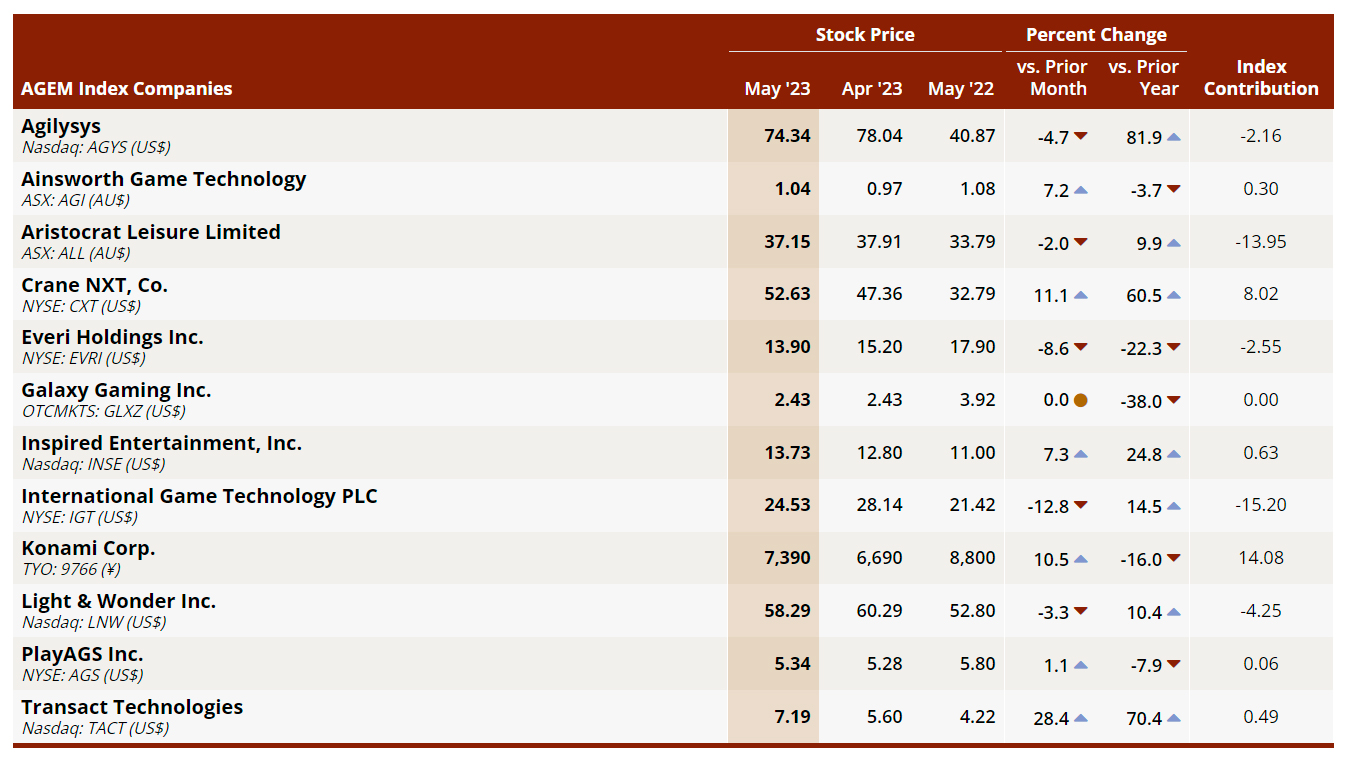Open the Inspired Entertainment, Inc. company name
Screen dimensions: 1346x757
tap(162, 443)
